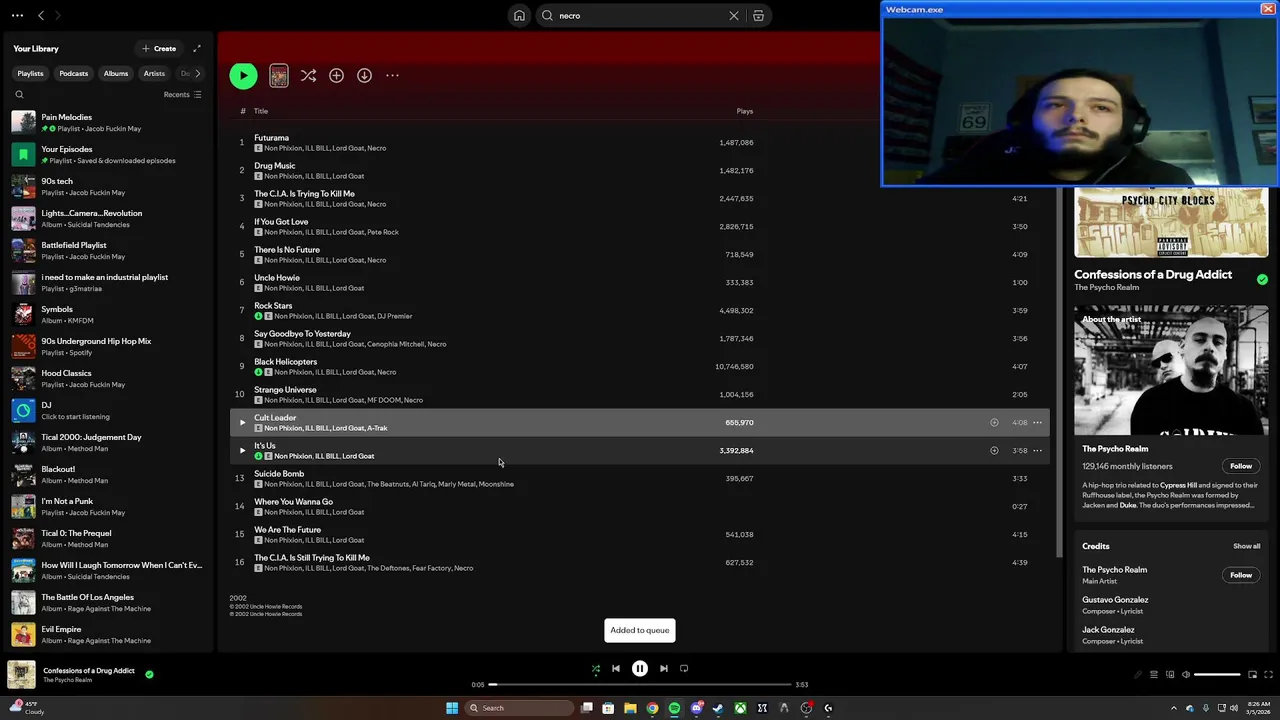Viewport: 1280px width, 720px height.
Task: Filter library by Playlists
Action: coord(30,73)
